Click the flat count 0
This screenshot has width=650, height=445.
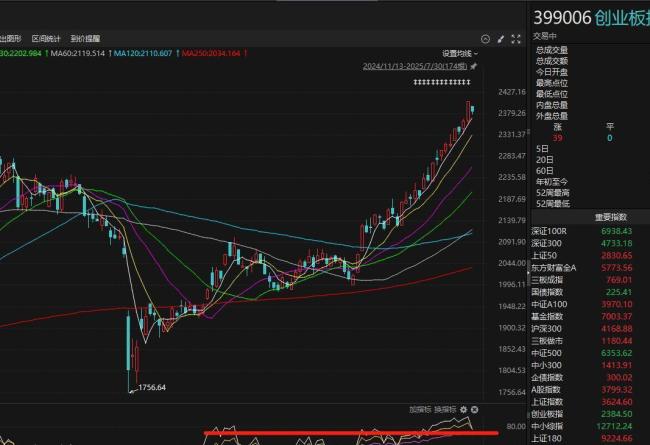[609, 138]
